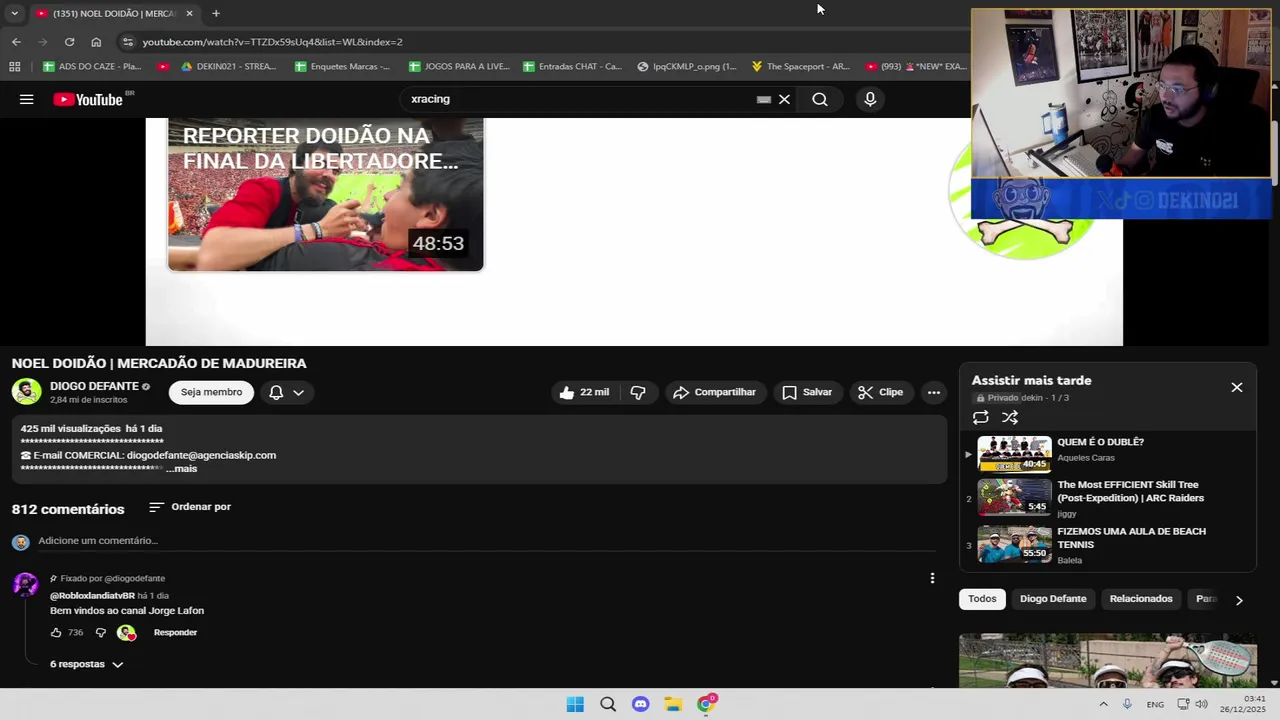
Task: Open the YouTube hamburger guide menu
Action: coord(27,99)
